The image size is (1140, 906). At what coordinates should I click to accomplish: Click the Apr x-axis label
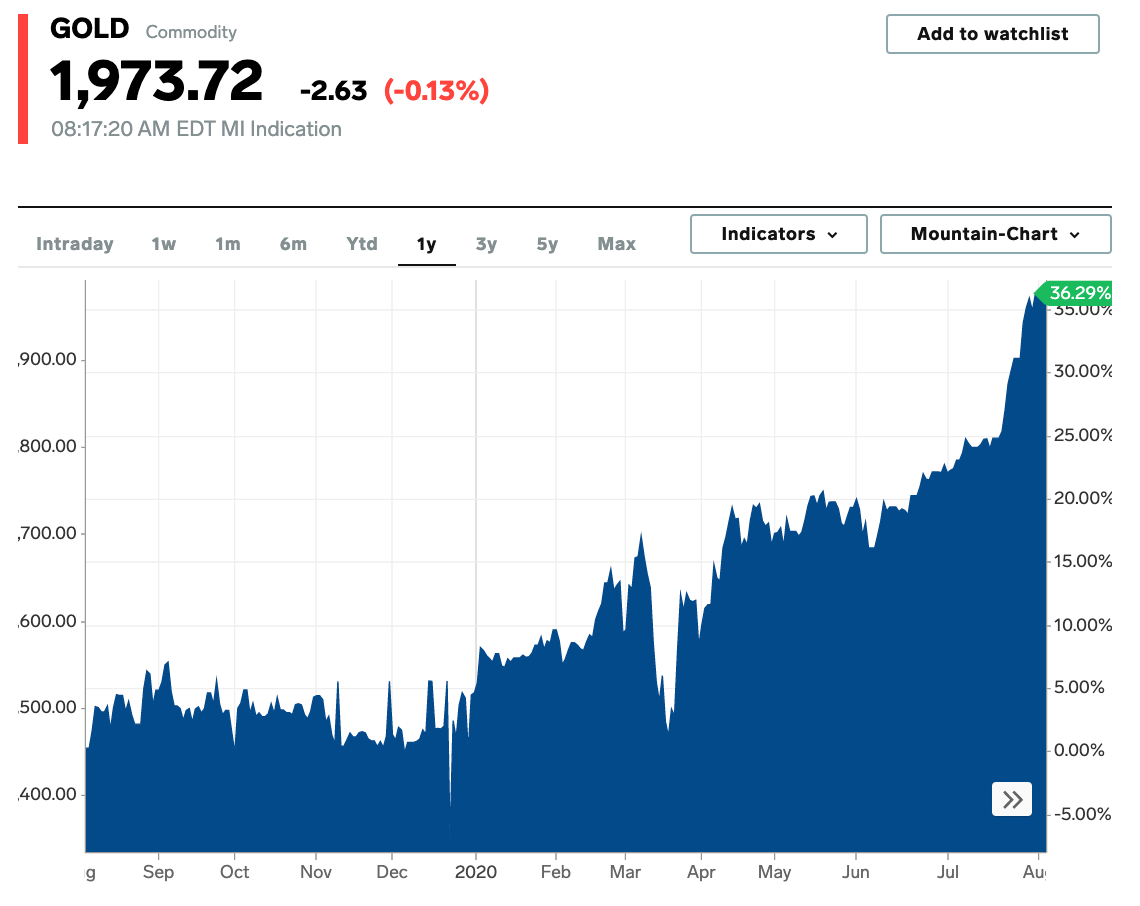[x=701, y=872]
